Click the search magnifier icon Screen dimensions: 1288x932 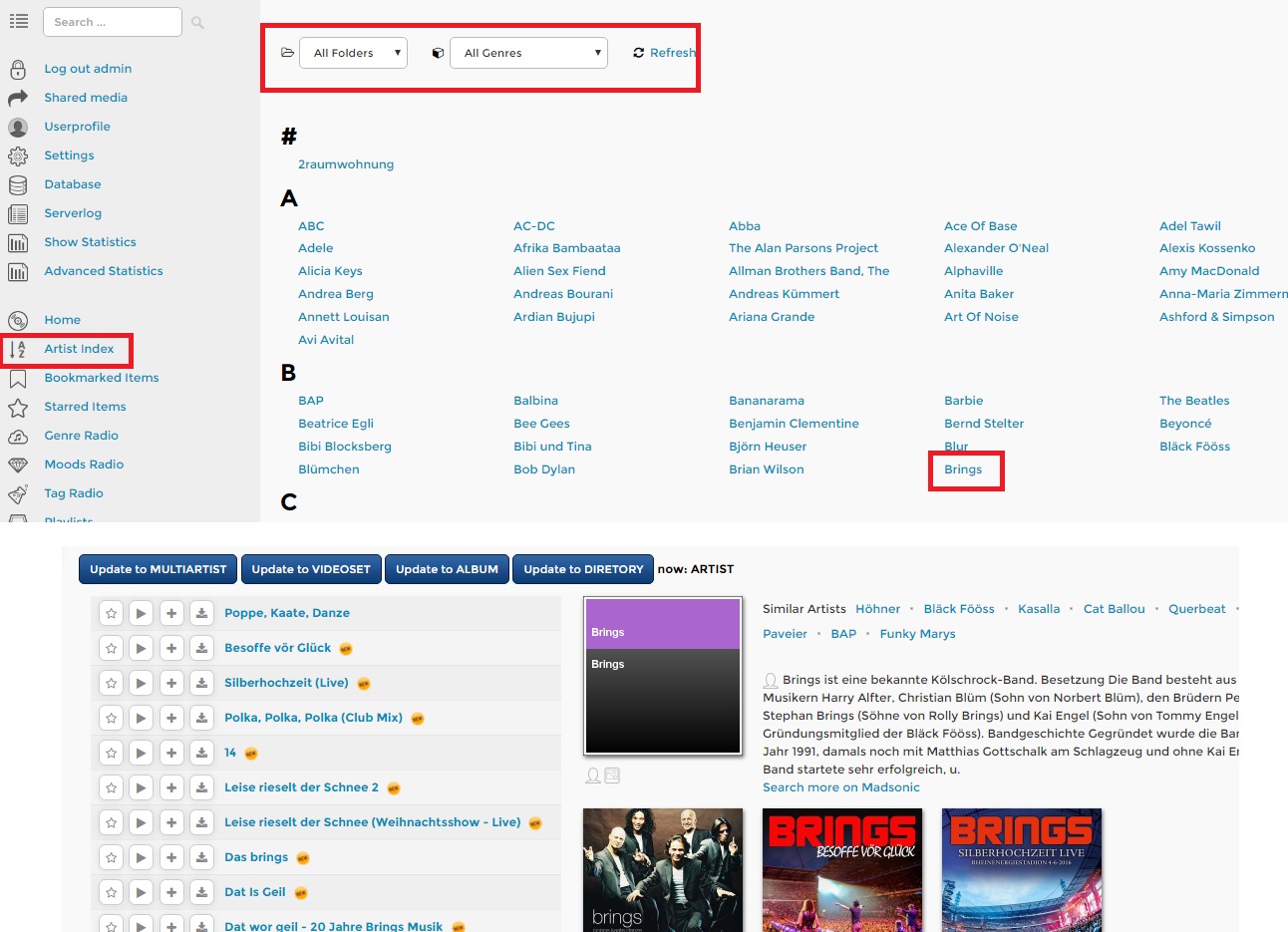[x=197, y=23]
